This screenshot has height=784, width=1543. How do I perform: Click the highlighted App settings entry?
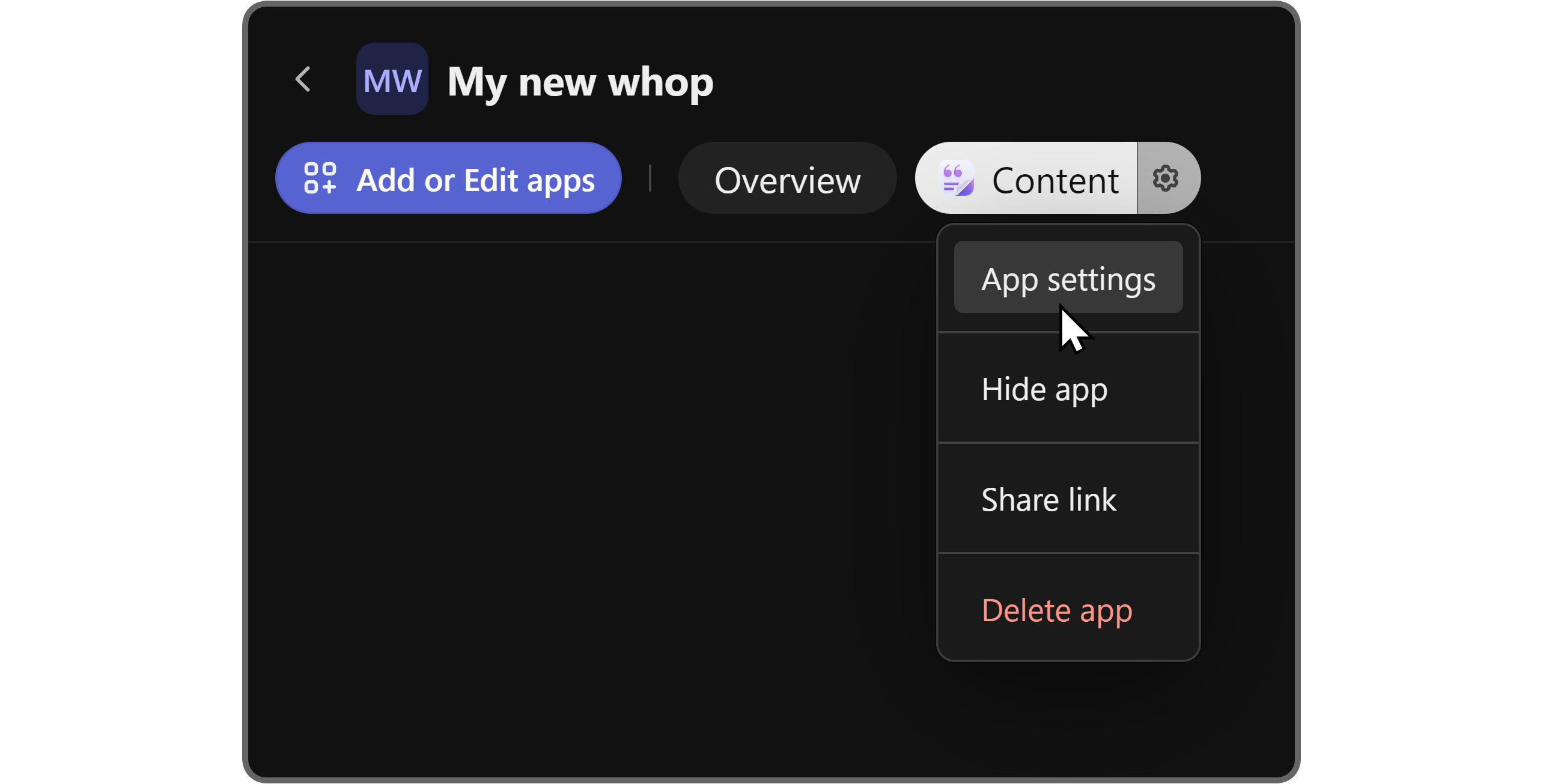point(1068,278)
